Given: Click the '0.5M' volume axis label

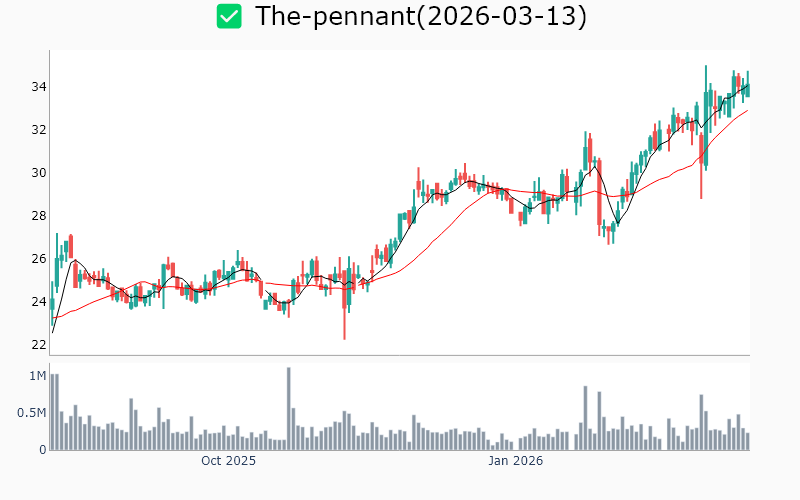Looking at the screenshot, I should [32, 413].
